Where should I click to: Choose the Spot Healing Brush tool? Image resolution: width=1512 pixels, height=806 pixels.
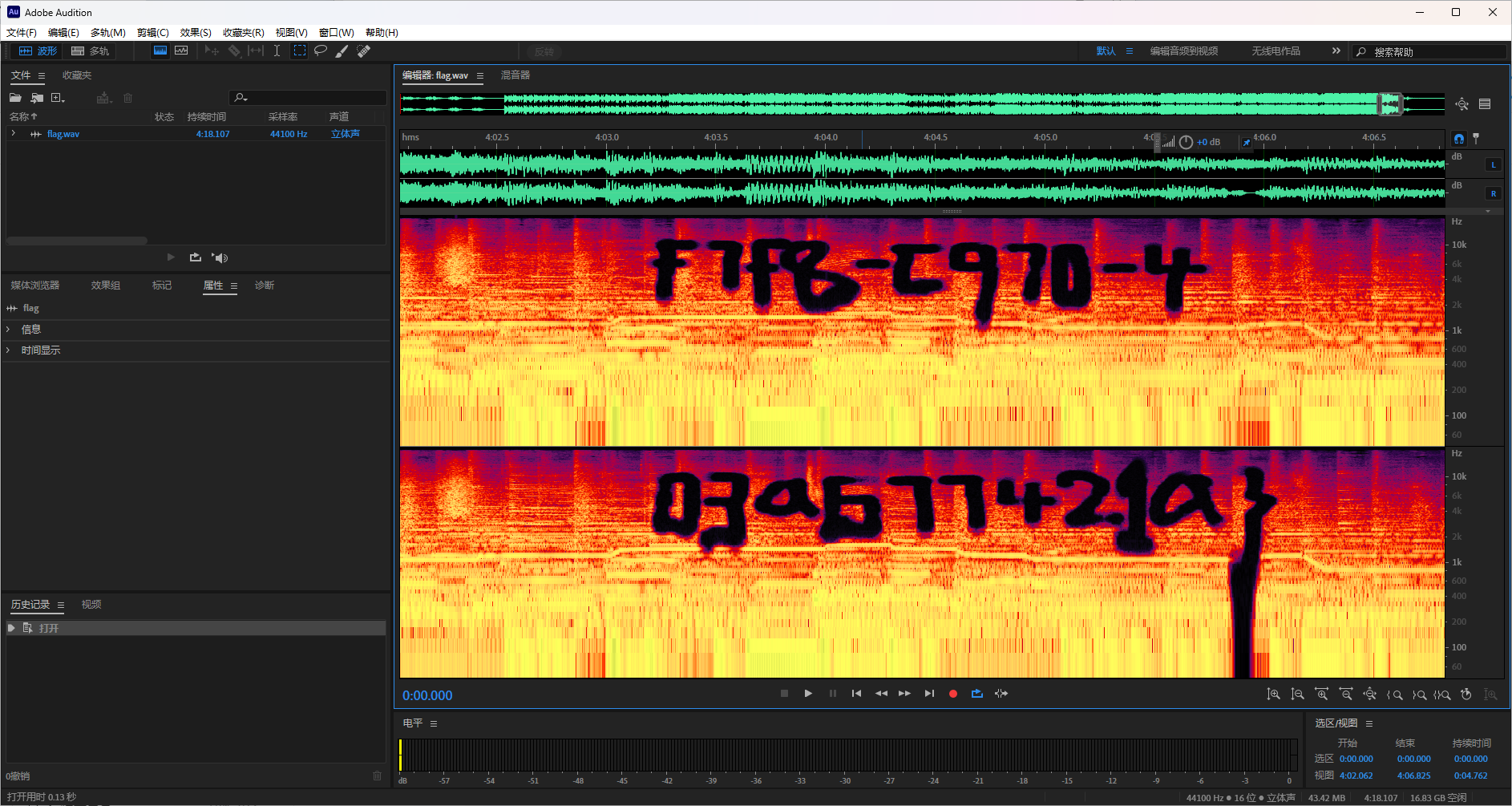click(x=363, y=51)
